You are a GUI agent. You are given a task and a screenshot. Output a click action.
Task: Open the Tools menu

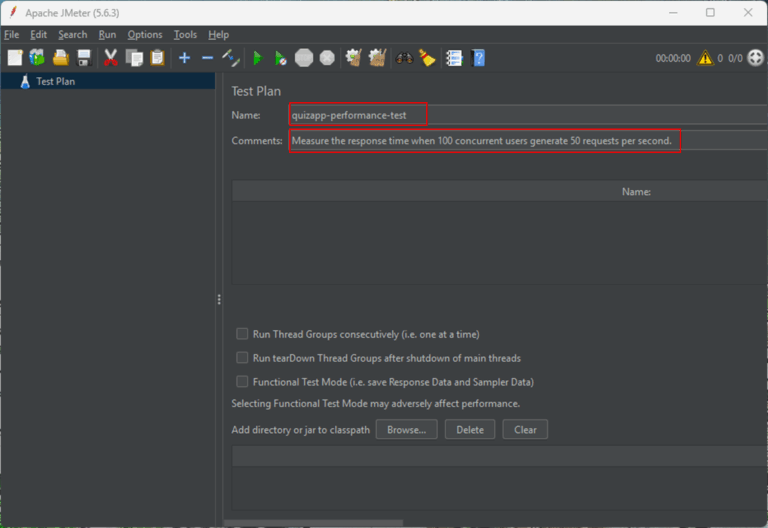(185, 35)
